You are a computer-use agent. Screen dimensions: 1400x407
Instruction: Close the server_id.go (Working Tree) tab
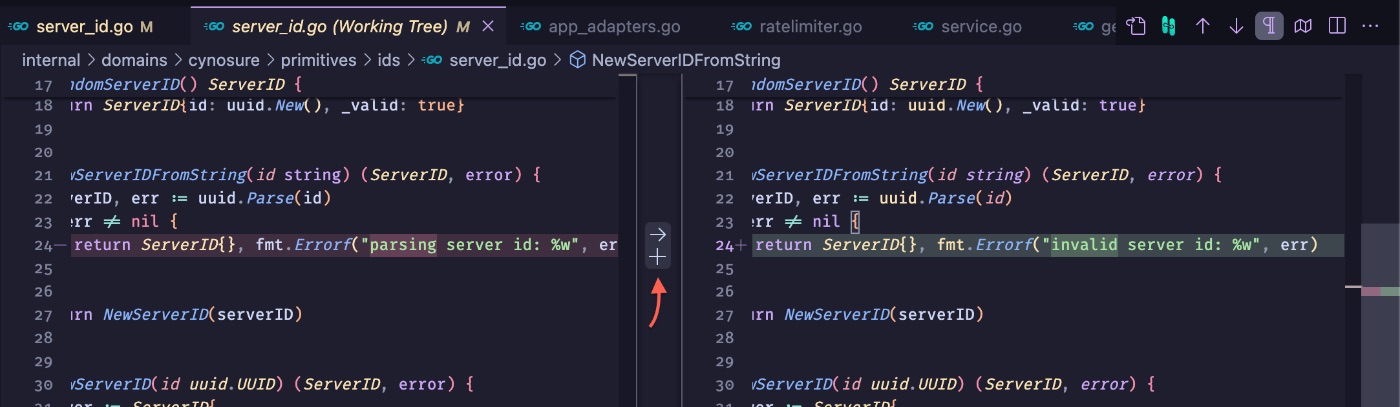tap(487, 27)
